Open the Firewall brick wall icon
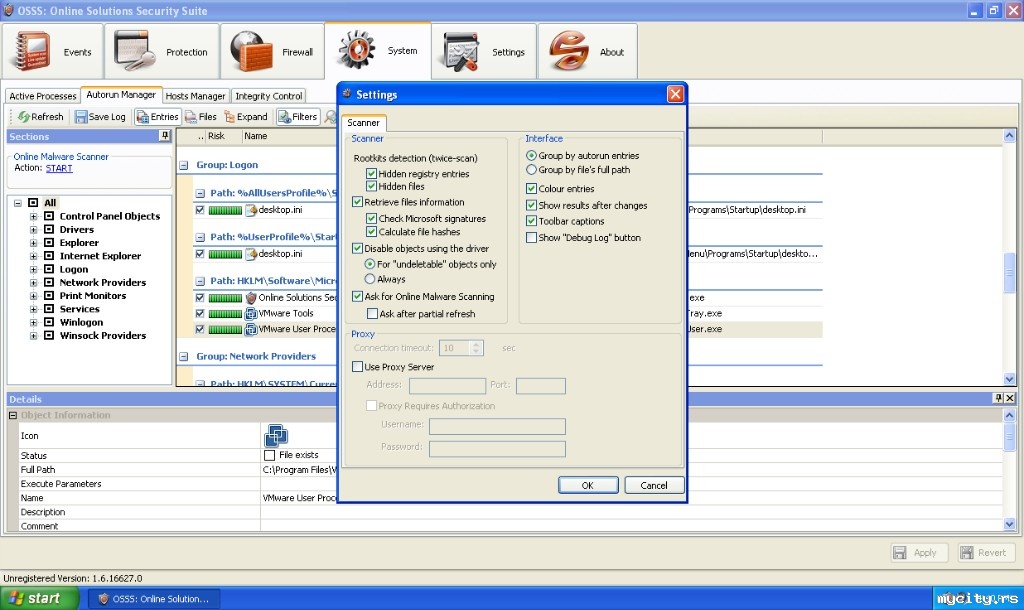 (251, 51)
